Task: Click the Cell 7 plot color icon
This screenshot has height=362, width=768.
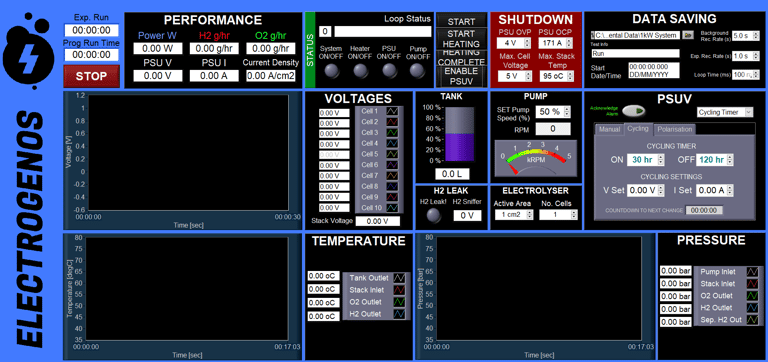Action: pyautogui.click(x=393, y=176)
